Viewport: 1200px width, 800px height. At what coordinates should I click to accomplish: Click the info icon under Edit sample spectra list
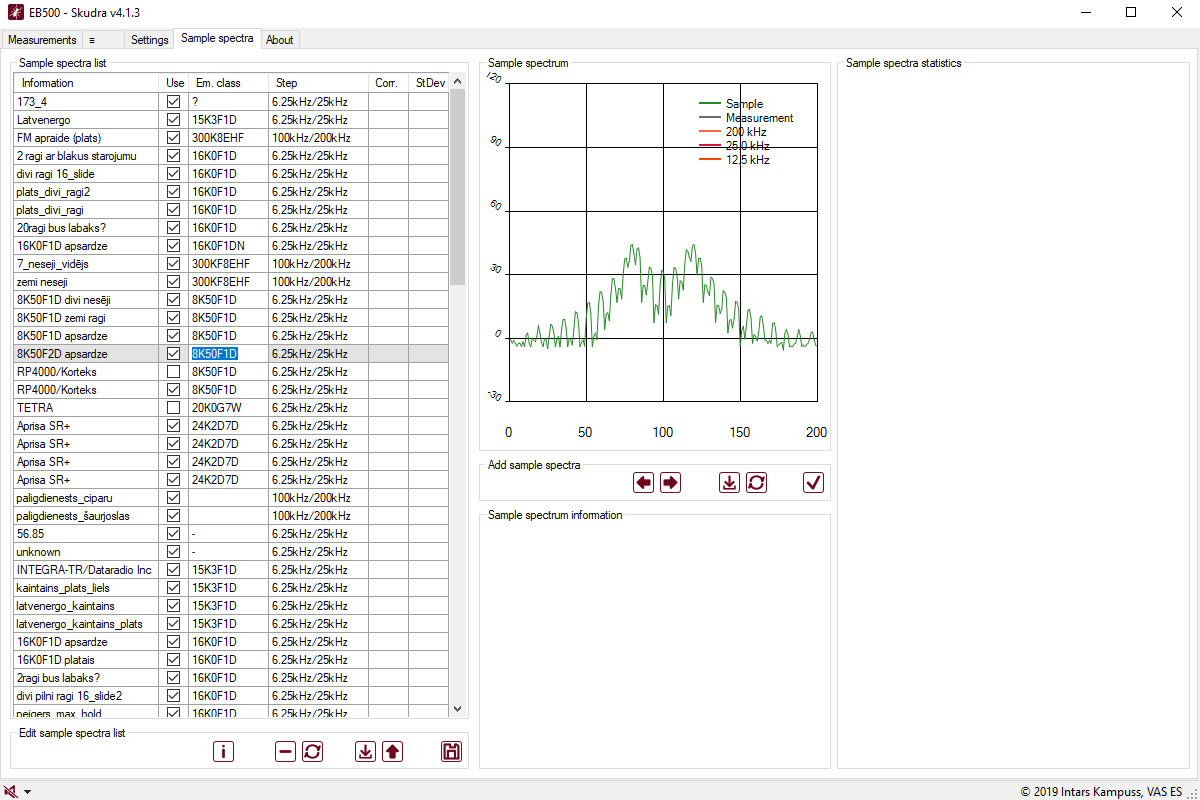223,751
